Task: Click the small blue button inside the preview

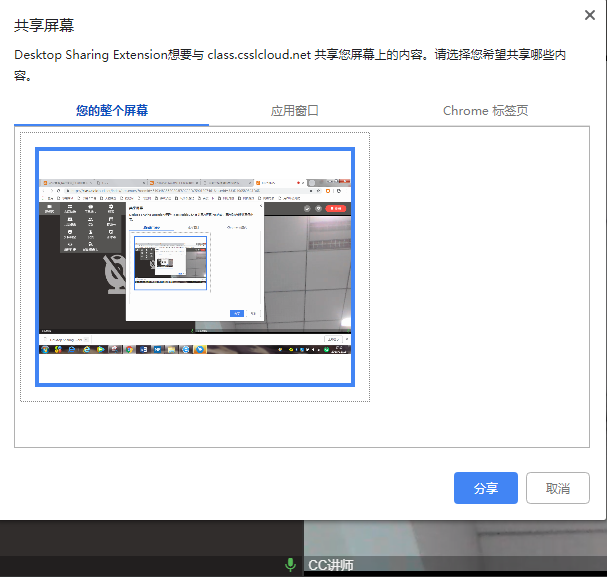Action: 237,313
